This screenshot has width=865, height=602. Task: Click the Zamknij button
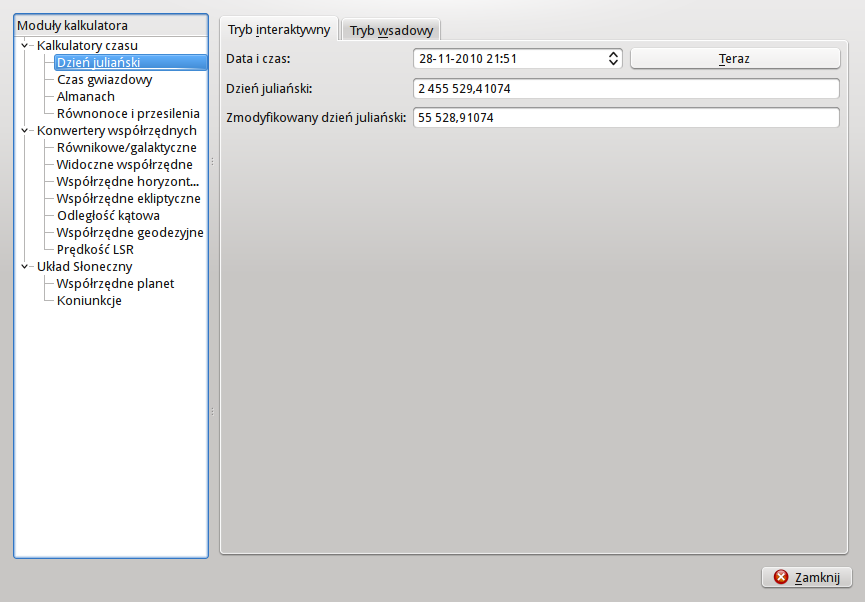coord(807,578)
